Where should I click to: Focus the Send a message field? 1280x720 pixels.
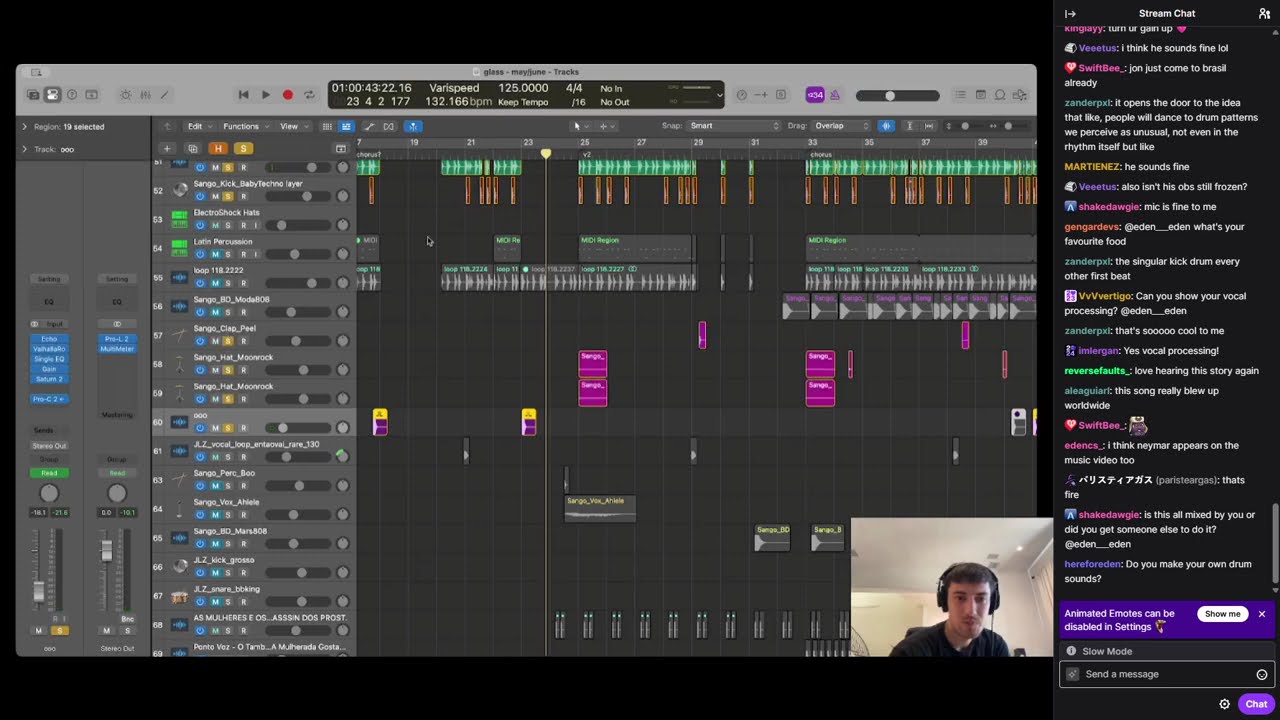(x=1166, y=674)
